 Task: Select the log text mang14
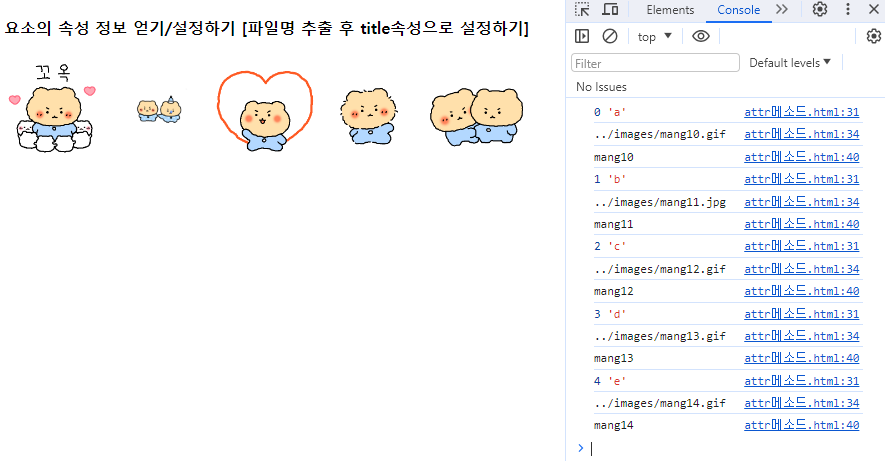614,425
